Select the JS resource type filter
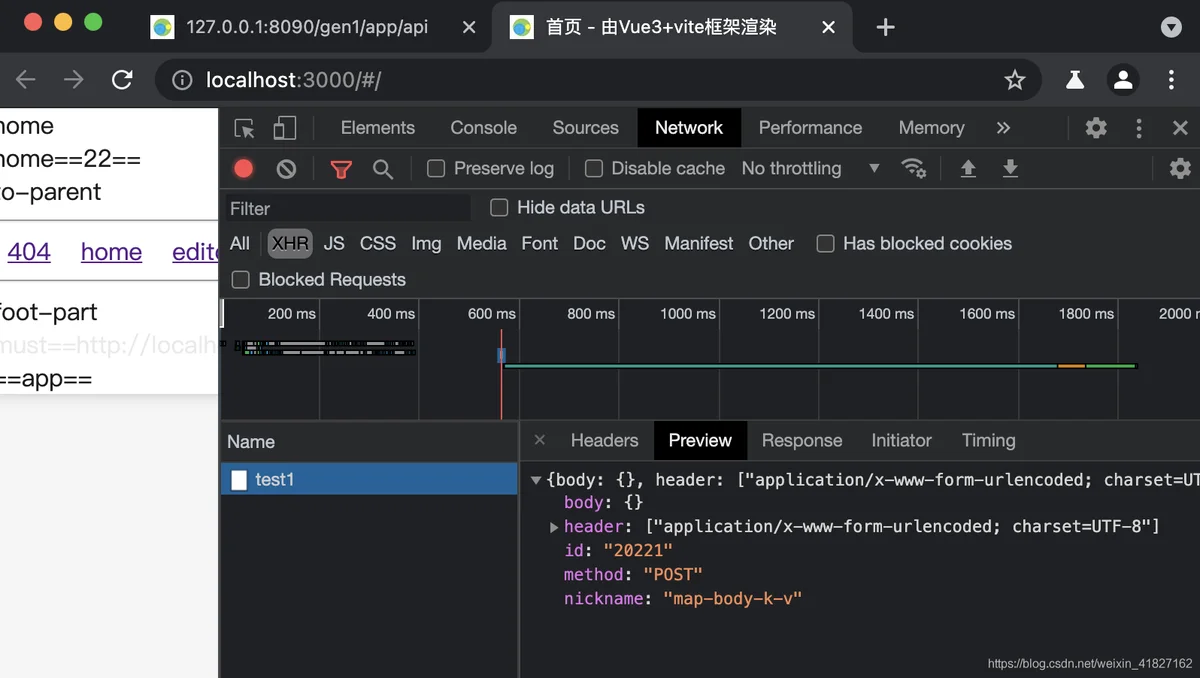Viewport: 1200px width, 678px height. pyautogui.click(x=334, y=244)
